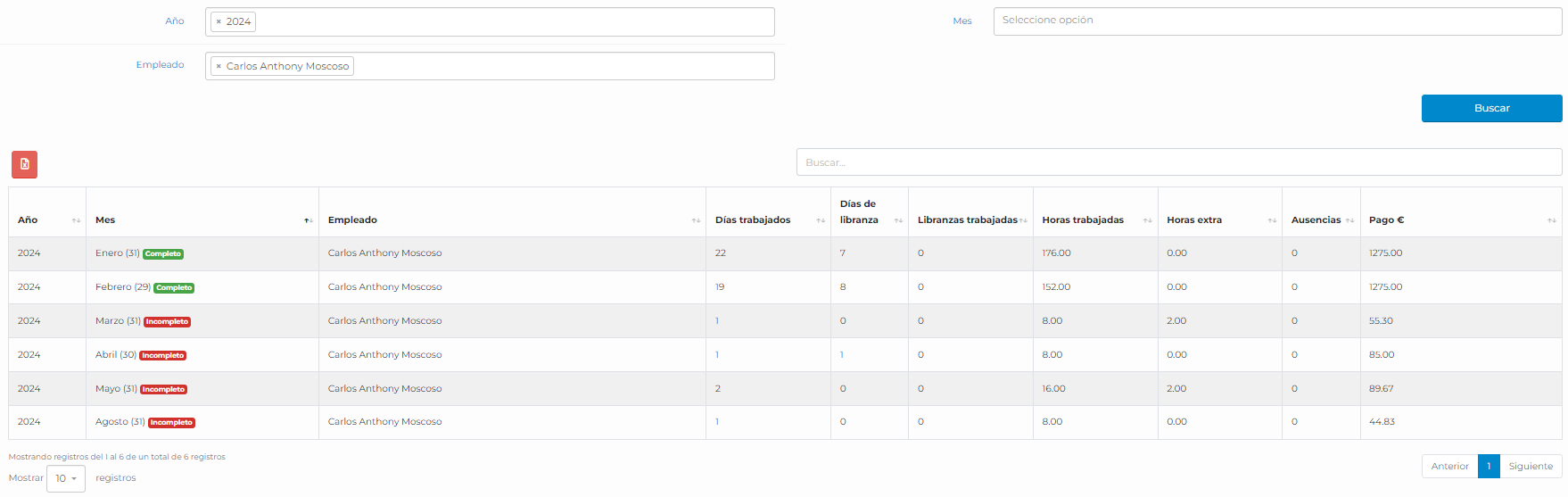Image resolution: width=1568 pixels, height=497 pixels.
Task: Sort by Pago € column
Action: 1460,220
